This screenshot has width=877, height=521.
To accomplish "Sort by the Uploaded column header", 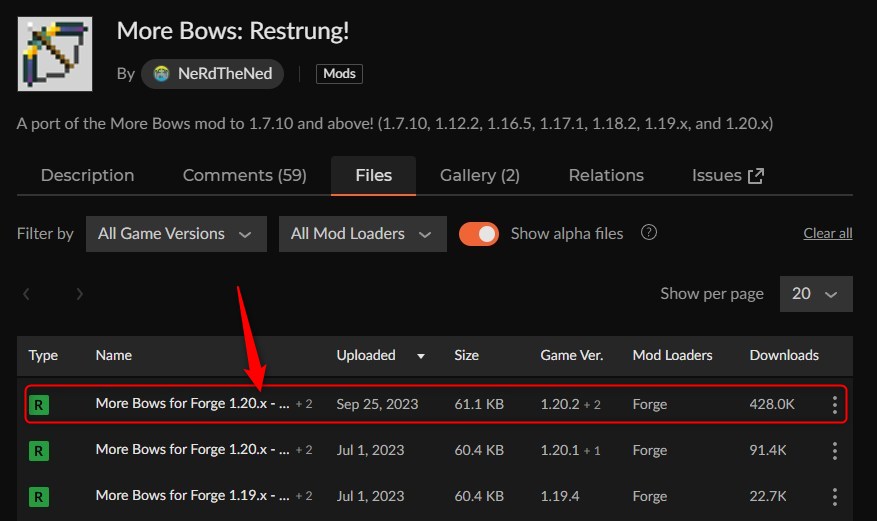I will click(366, 355).
